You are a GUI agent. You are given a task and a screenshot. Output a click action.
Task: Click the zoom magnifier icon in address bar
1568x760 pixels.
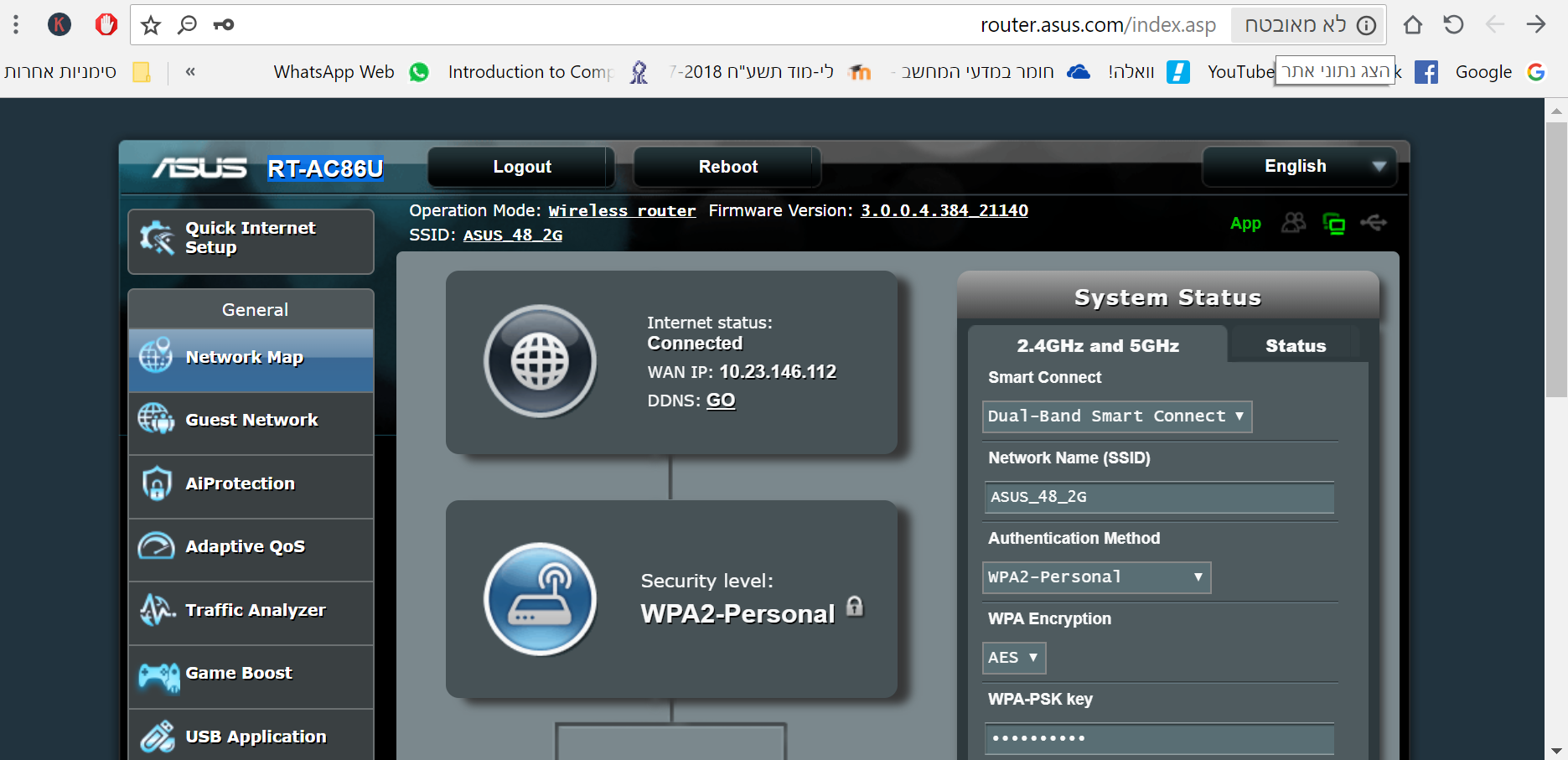tap(187, 25)
